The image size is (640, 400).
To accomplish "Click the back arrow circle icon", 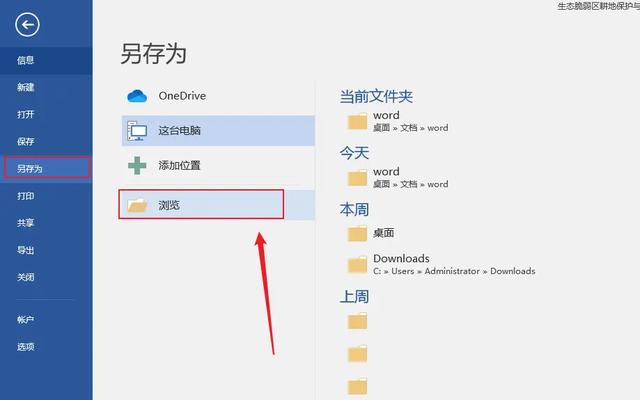I will pos(27,25).
